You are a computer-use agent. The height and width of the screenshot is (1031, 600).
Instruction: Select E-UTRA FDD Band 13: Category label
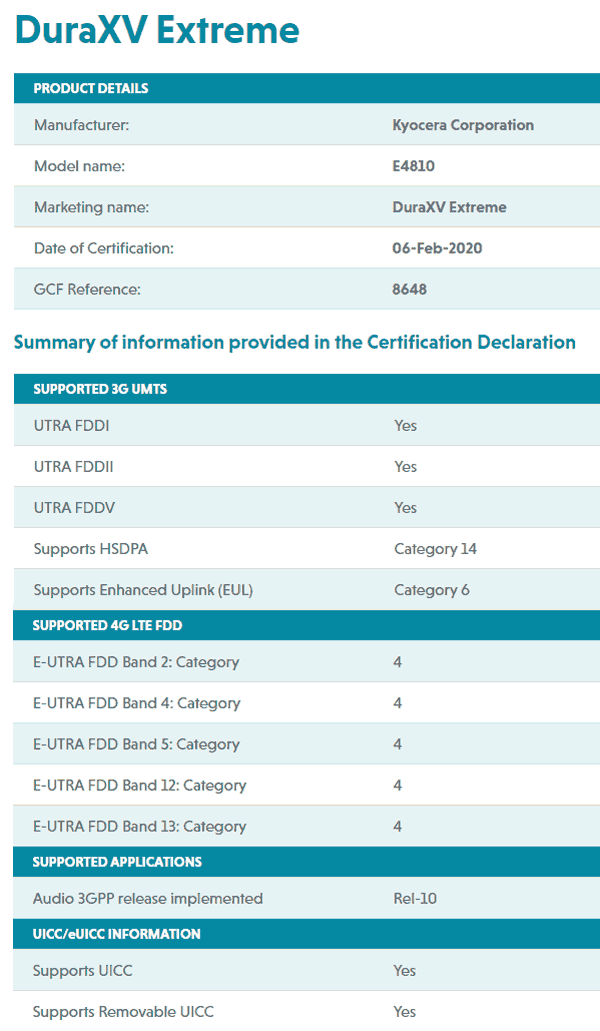coord(139,827)
